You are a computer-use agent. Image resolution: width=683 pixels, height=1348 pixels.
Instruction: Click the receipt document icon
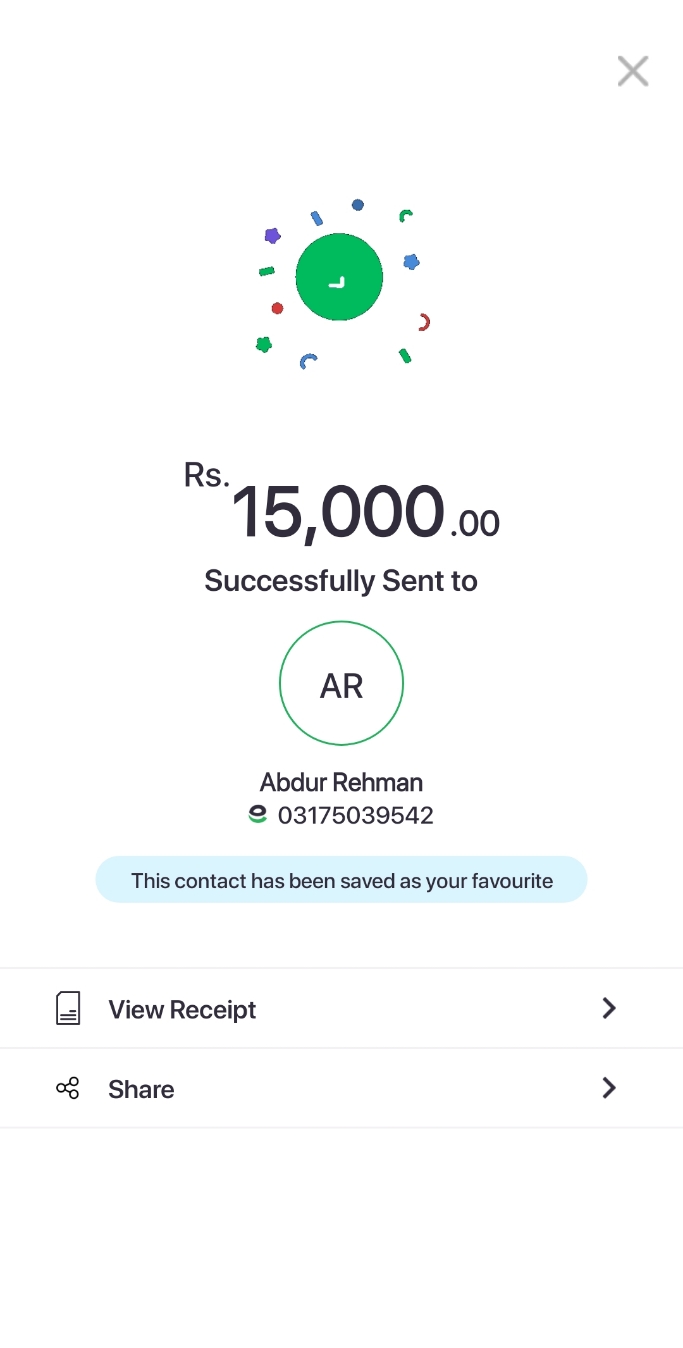(x=68, y=1009)
